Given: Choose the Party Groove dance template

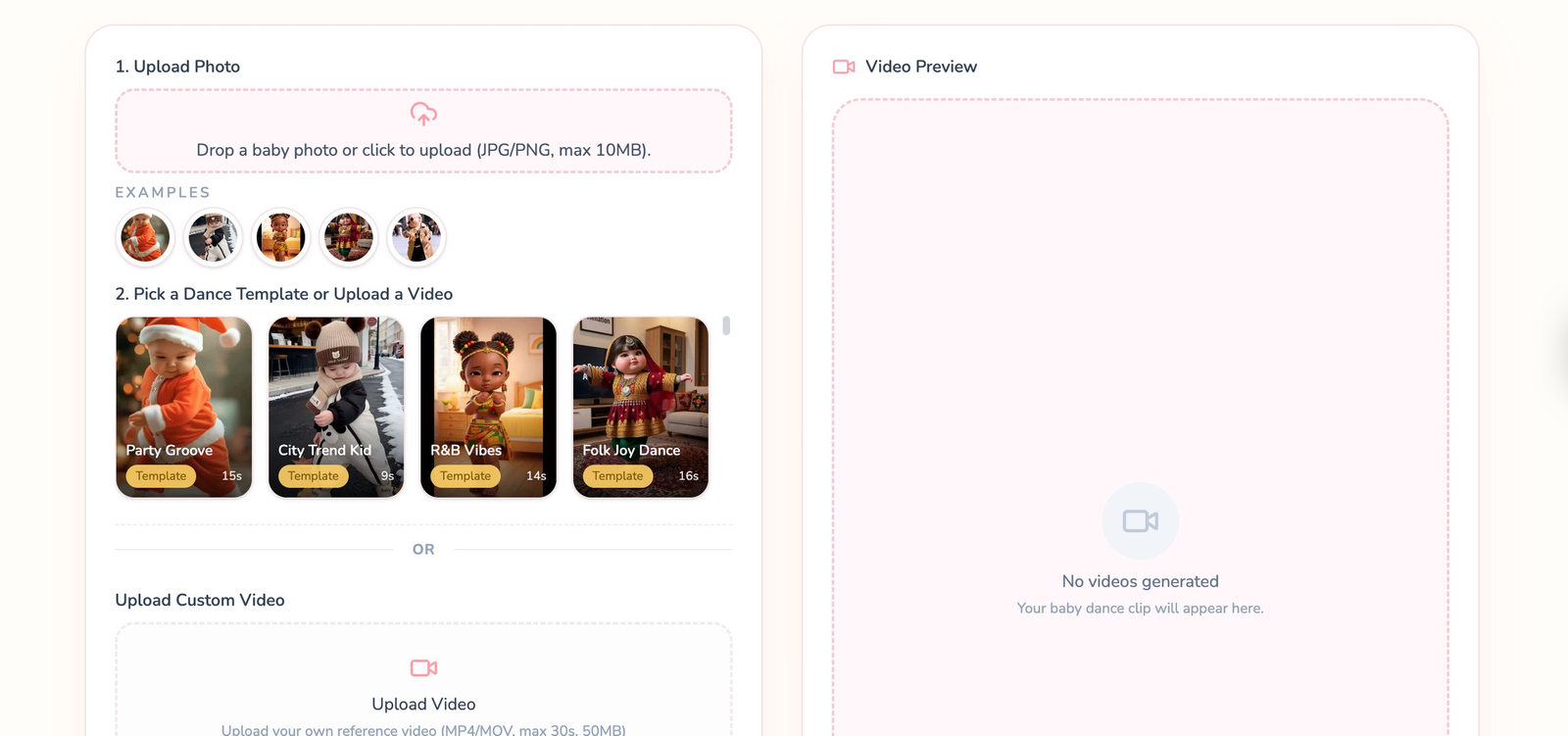Looking at the screenshot, I should 184,392.
